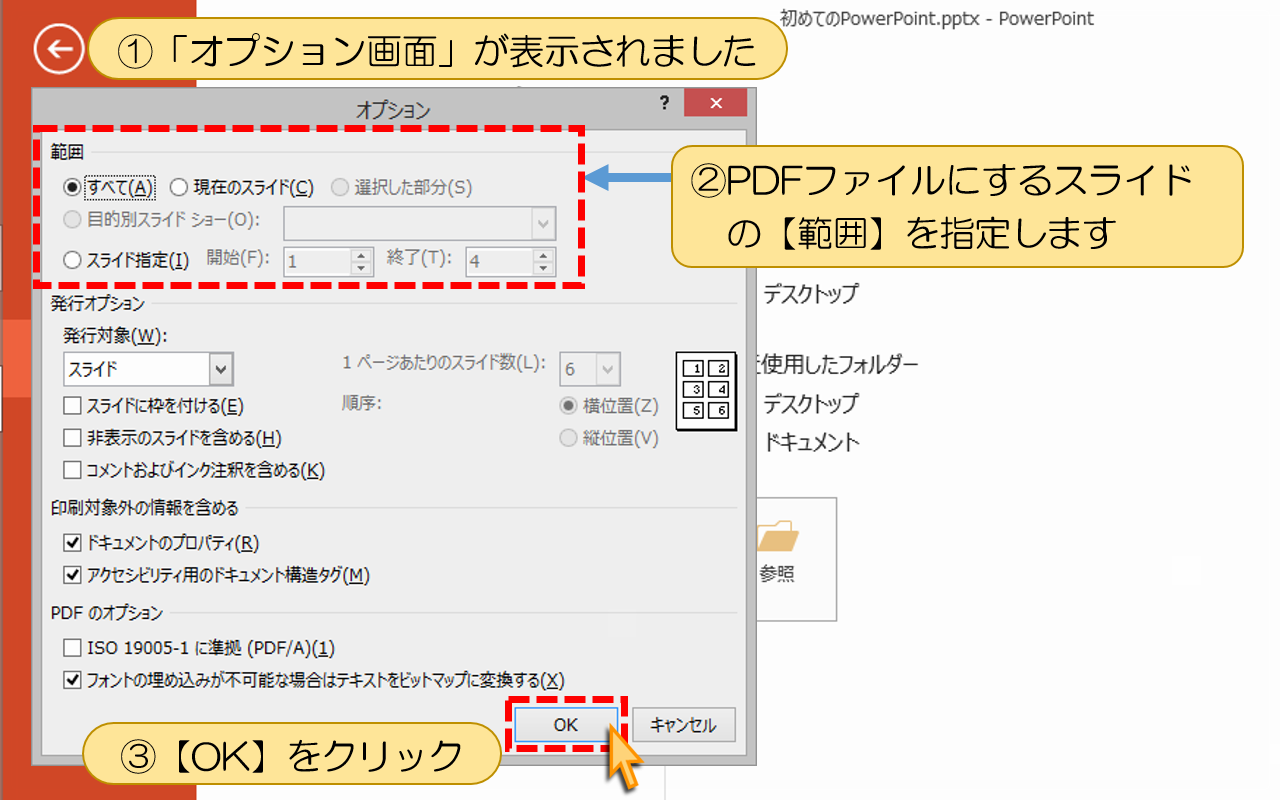Select デスクトップ under recently used folders

pyautogui.click(x=810, y=403)
